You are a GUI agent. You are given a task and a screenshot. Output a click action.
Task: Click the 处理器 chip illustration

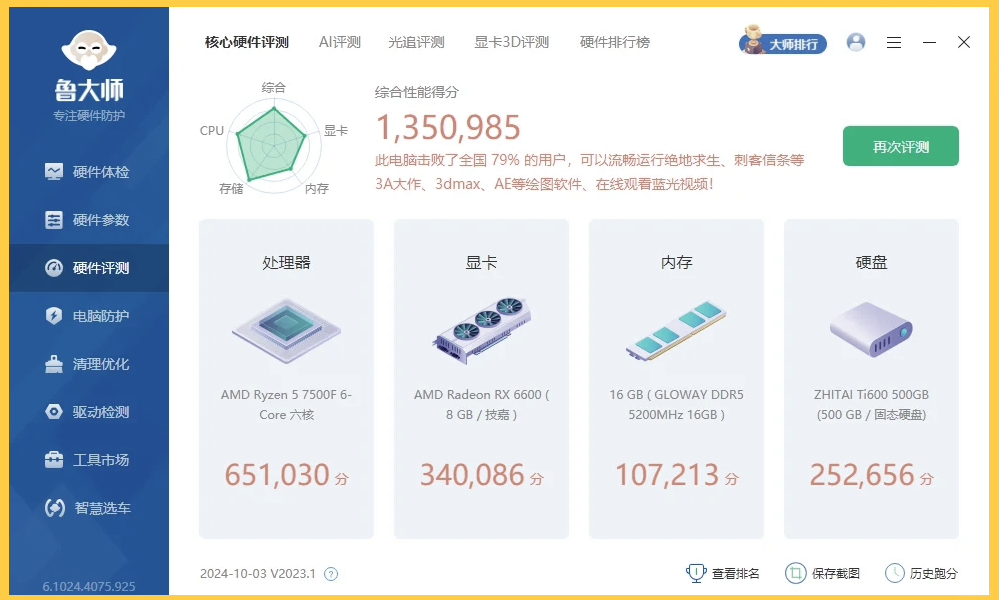[286, 331]
